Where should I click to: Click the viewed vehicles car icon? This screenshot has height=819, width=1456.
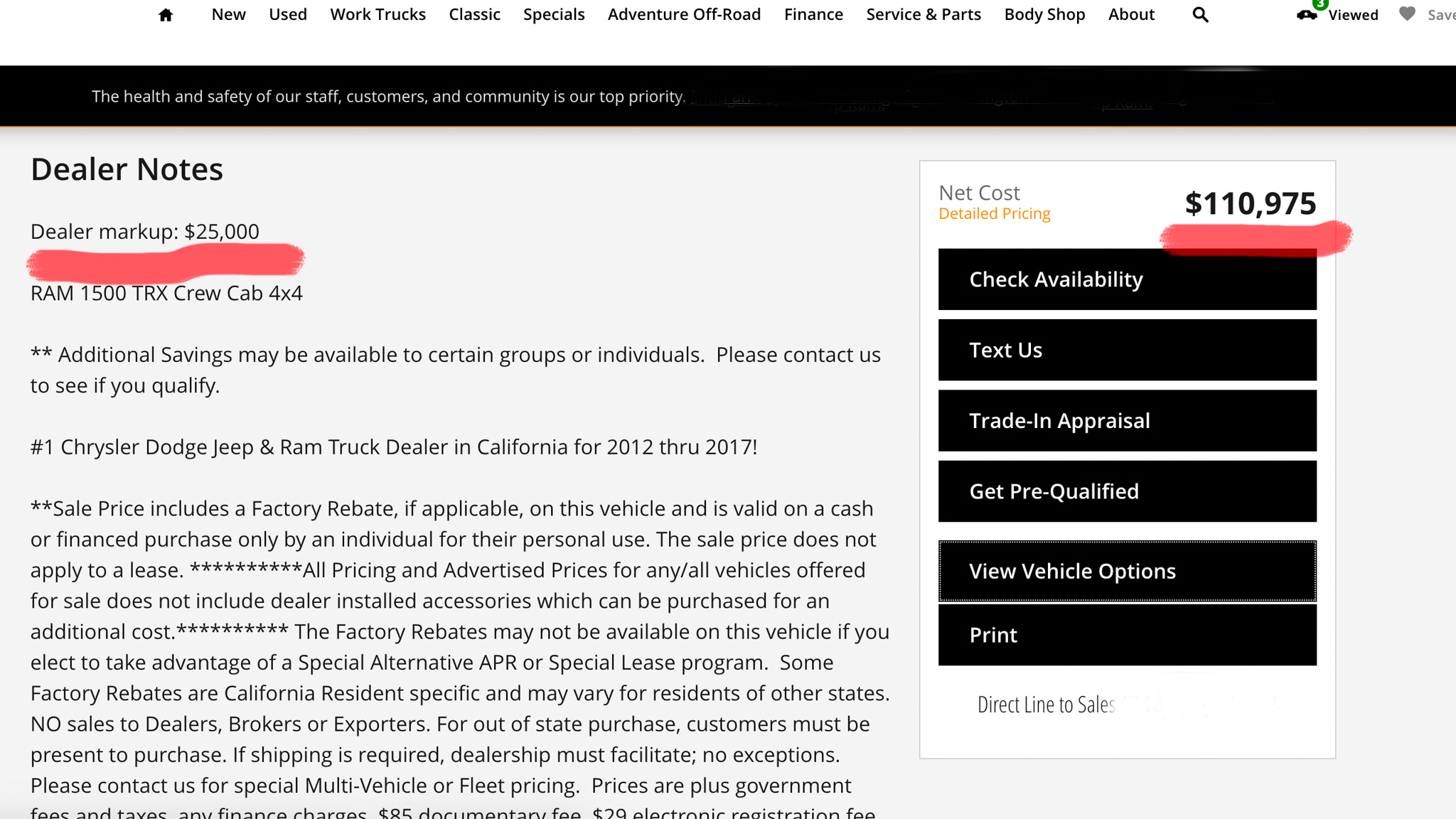point(1307,15)
